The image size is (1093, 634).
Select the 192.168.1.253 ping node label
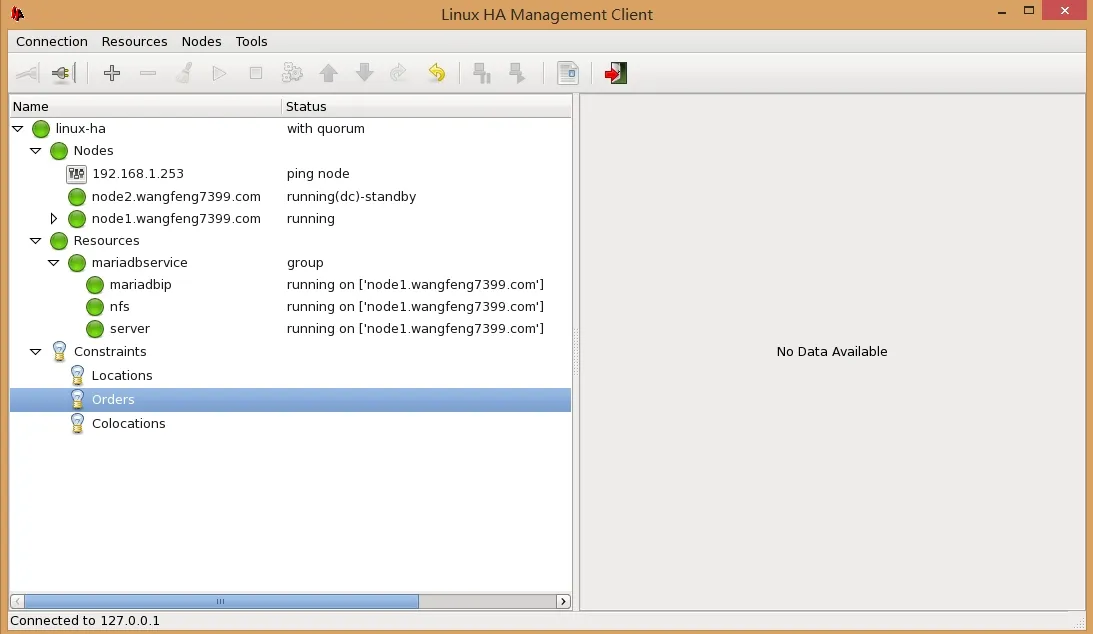tap(138, 173)
